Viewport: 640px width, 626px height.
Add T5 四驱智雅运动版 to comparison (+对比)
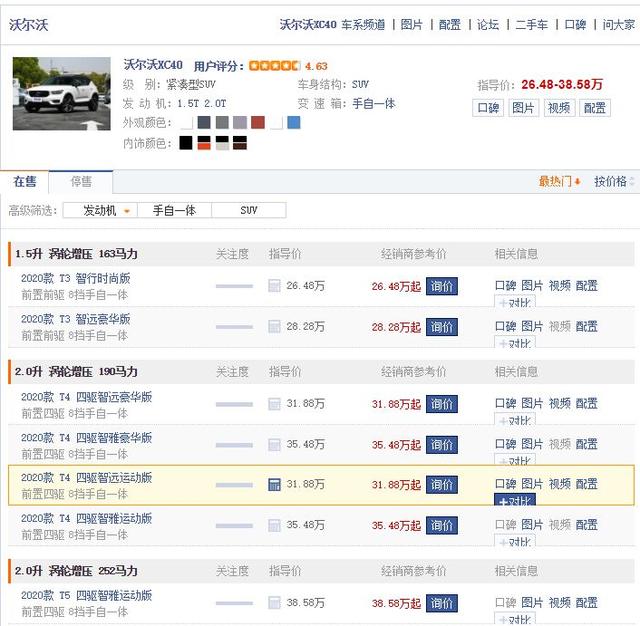[x=515, y=619]
